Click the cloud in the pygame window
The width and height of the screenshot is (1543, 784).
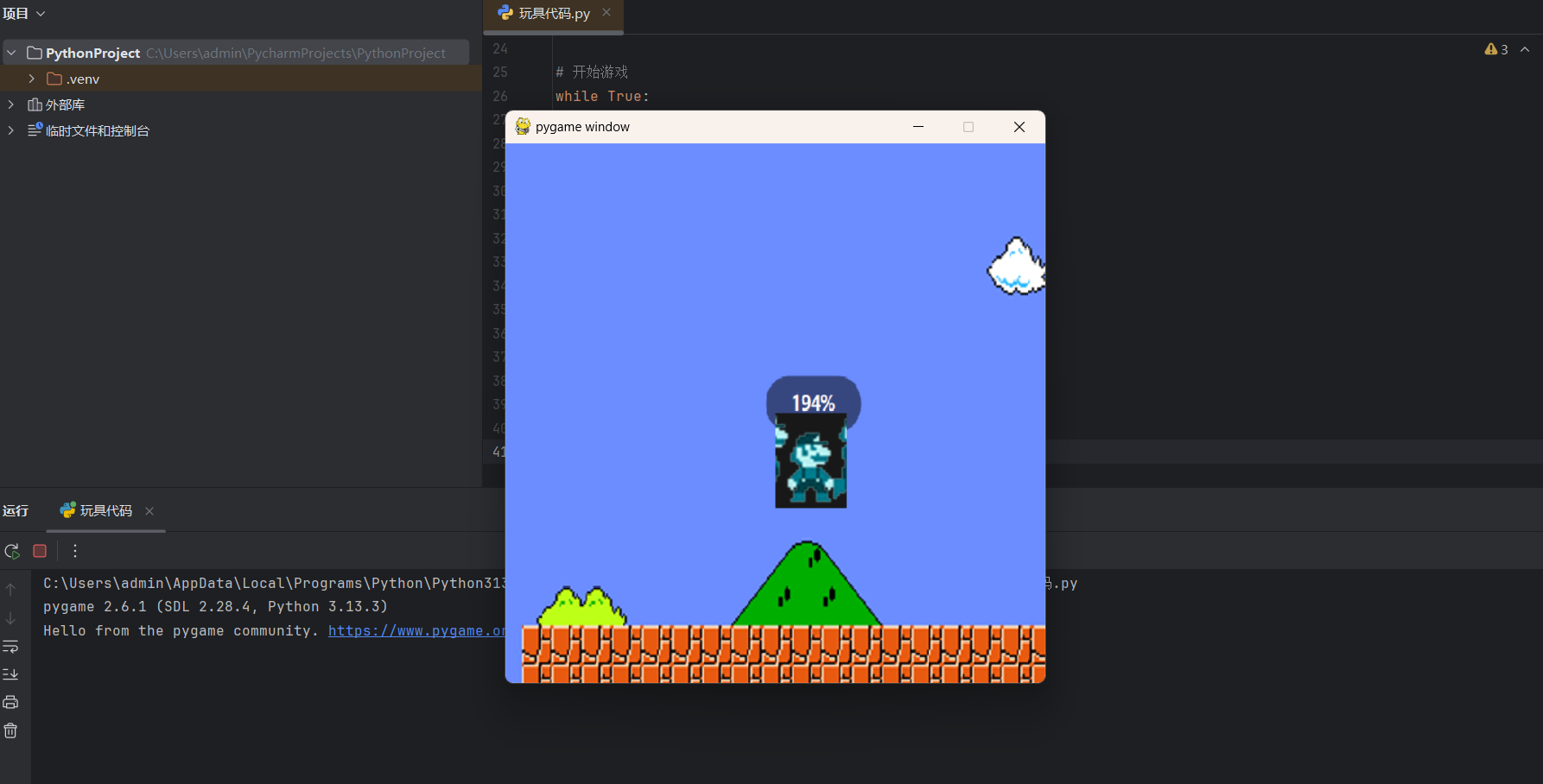(1017, 266)
